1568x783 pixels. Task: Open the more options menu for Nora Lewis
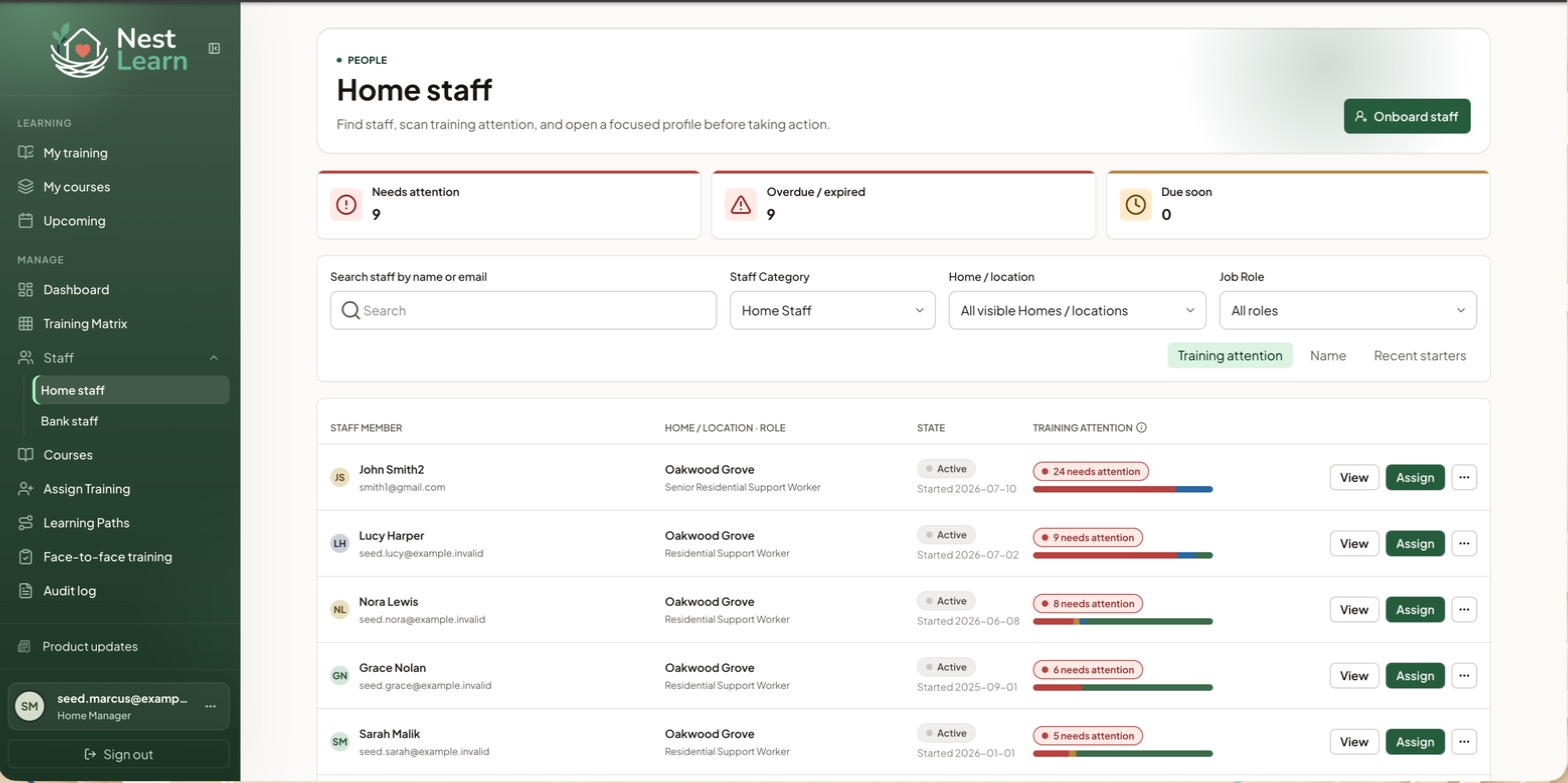tap(1464, 609)
